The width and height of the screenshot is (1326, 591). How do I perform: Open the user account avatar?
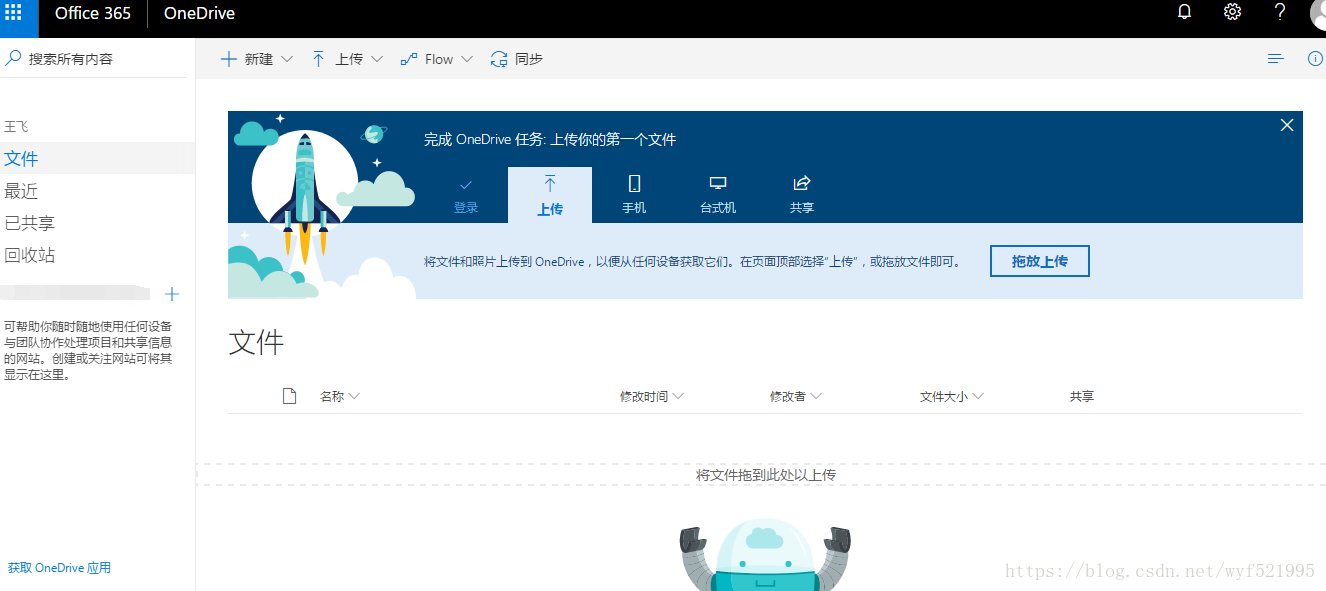1318,14
